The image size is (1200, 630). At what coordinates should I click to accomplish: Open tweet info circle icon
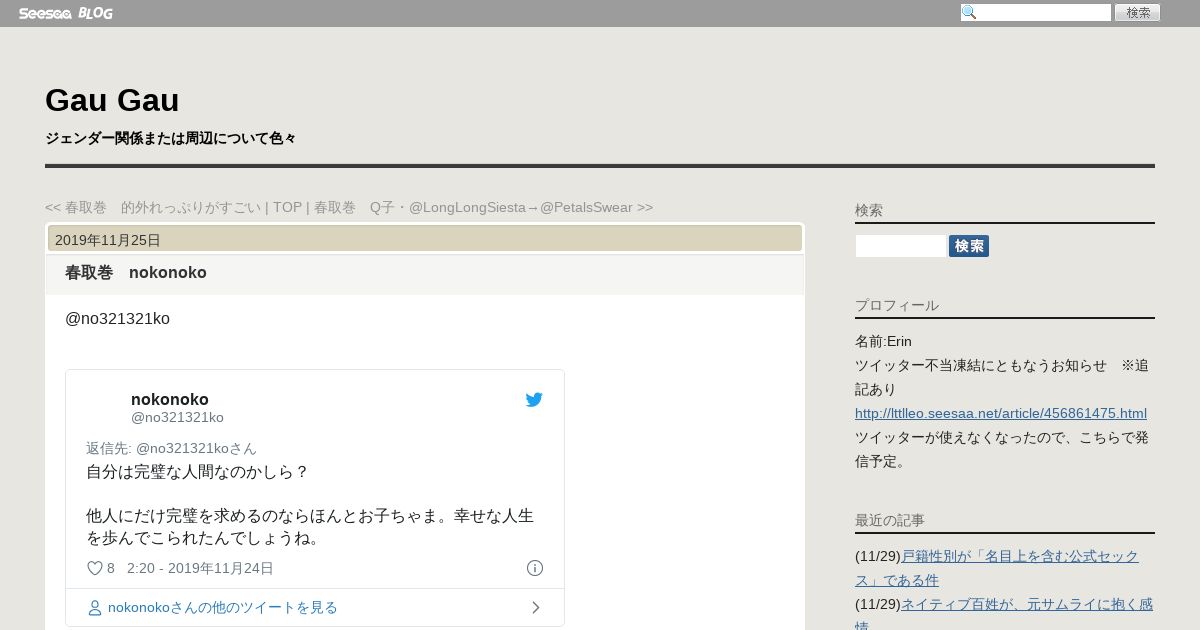point(535,568)
